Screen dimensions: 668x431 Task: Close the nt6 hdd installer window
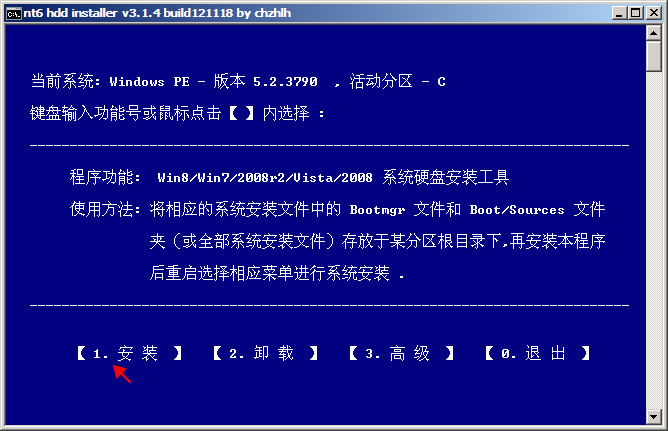[x=654, y=13]
